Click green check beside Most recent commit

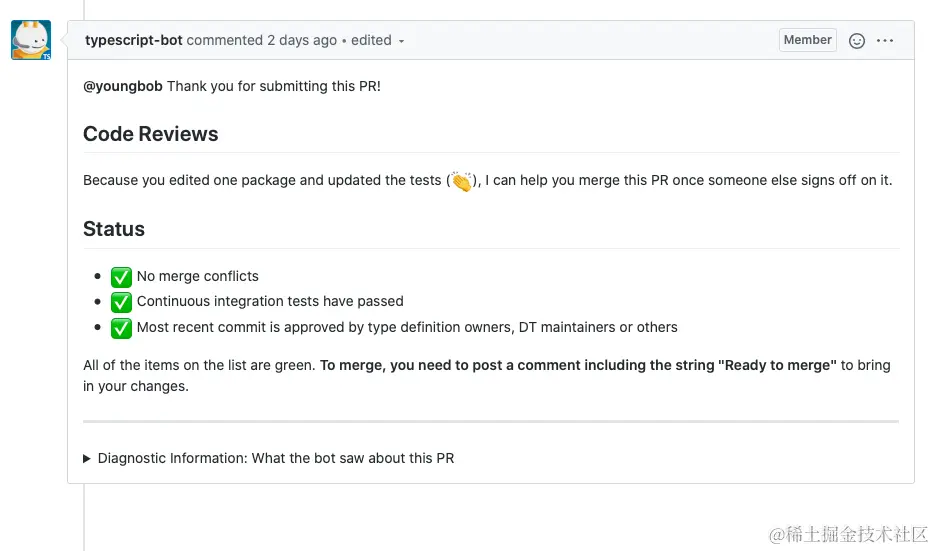click(x=121, y=328)
